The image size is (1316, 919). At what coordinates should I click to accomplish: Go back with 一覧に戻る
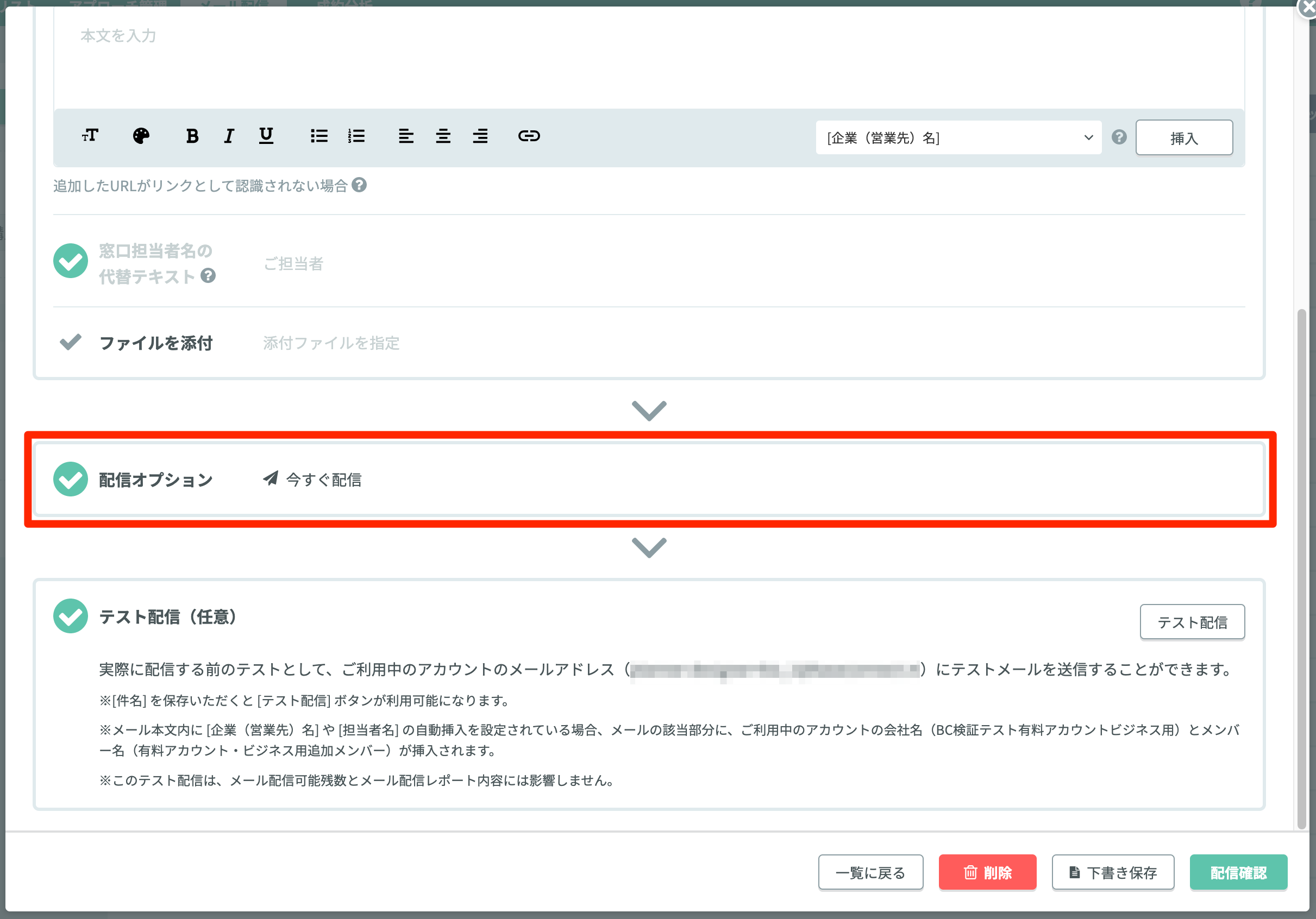tap(870, 873)
